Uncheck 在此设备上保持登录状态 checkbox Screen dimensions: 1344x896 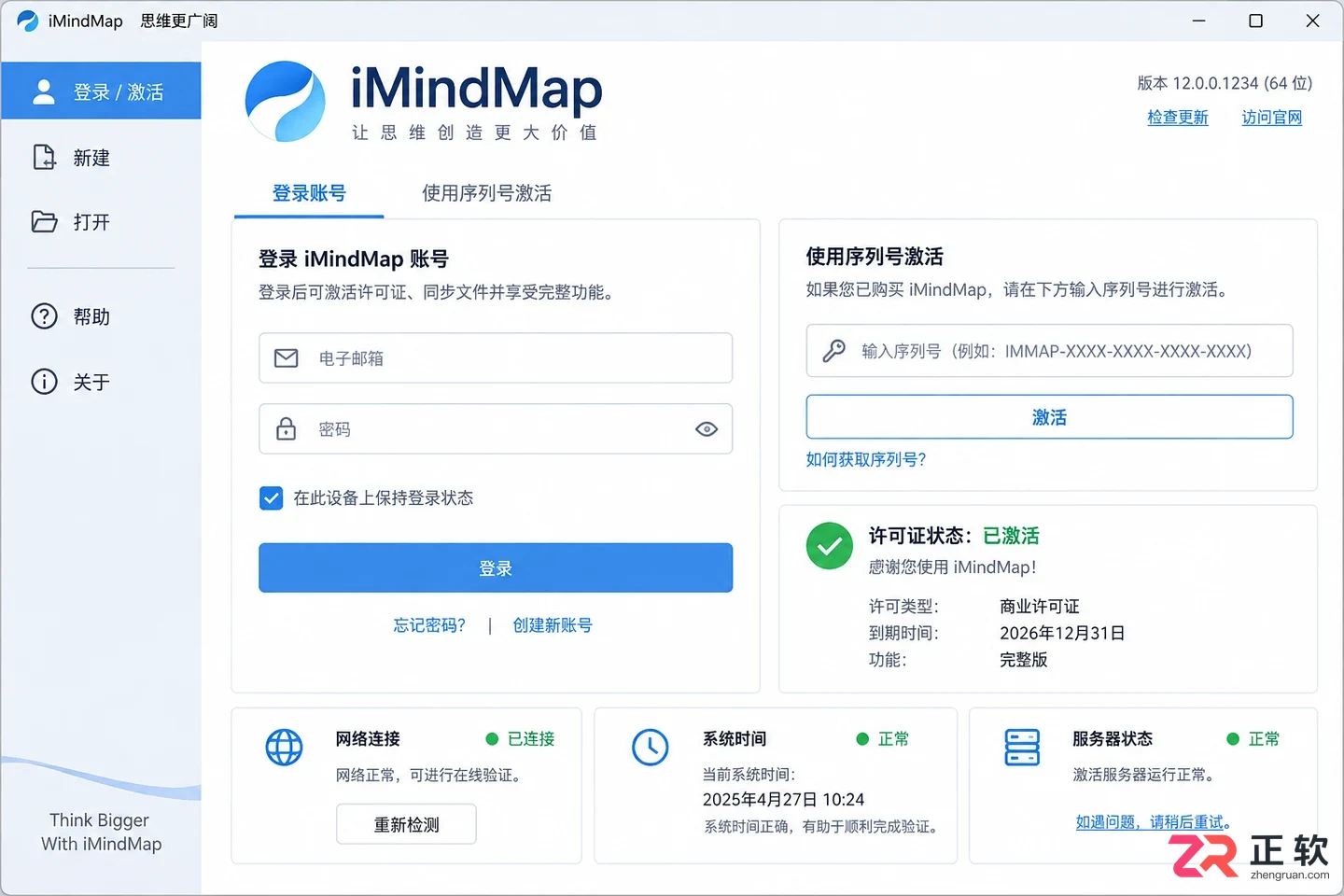tap(271, 498)
